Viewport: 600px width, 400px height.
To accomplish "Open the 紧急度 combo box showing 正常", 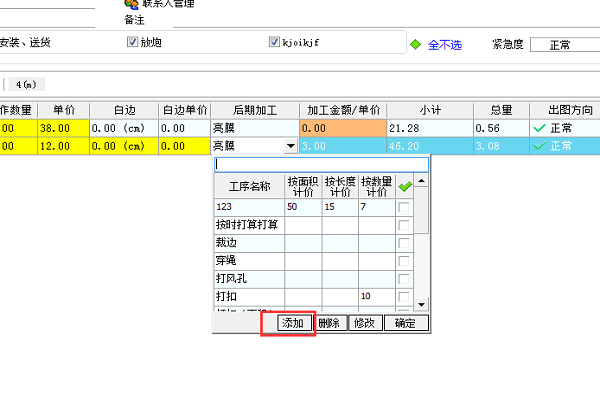I will (565, 45).
